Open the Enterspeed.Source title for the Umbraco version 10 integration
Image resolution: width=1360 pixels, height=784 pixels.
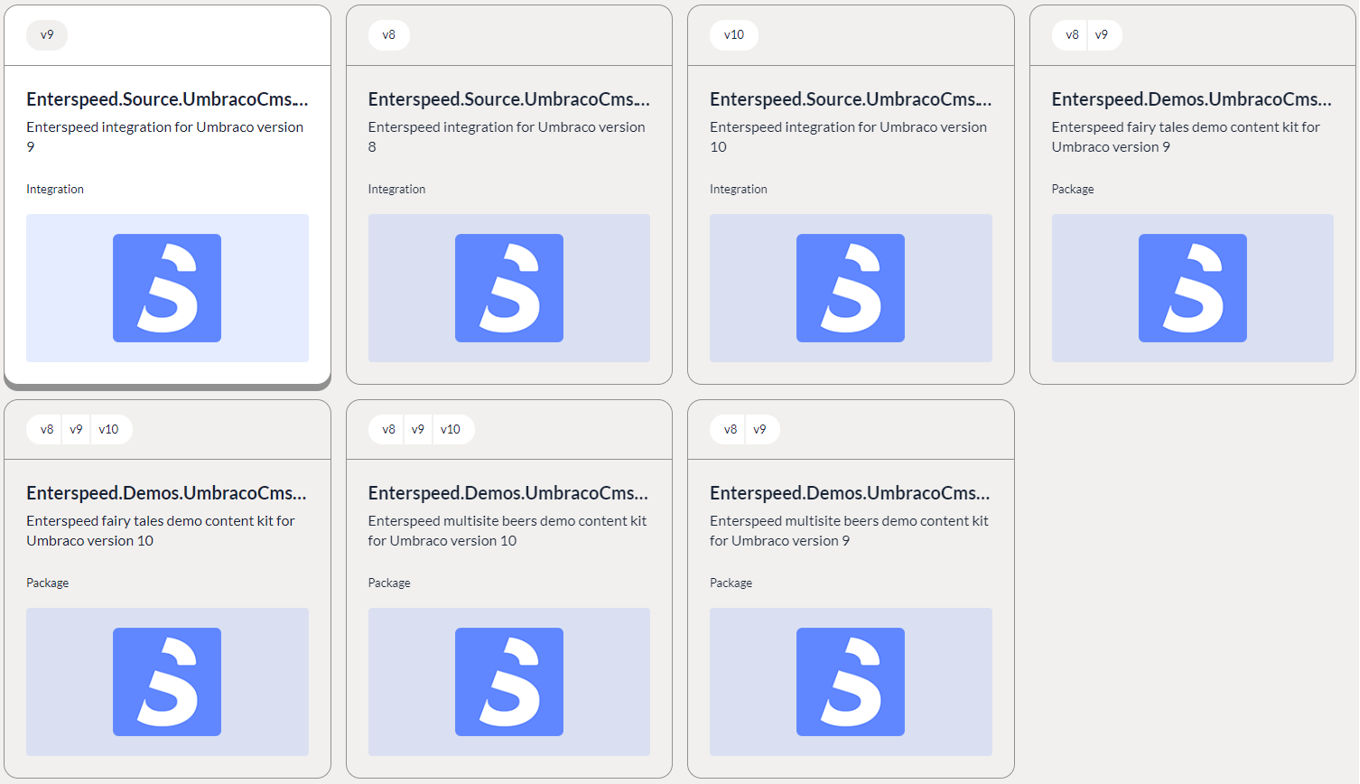850,99
